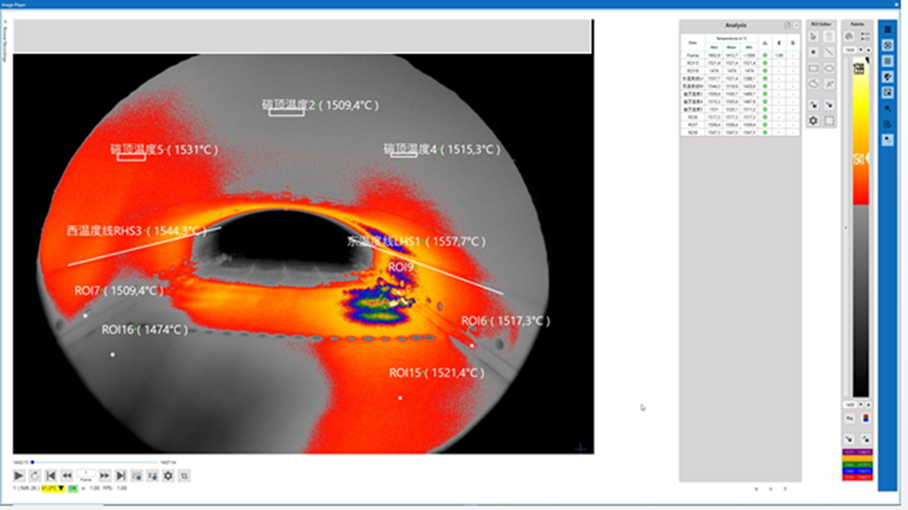Click the grid table icon in blue sidebar

(x=888, y=61)
